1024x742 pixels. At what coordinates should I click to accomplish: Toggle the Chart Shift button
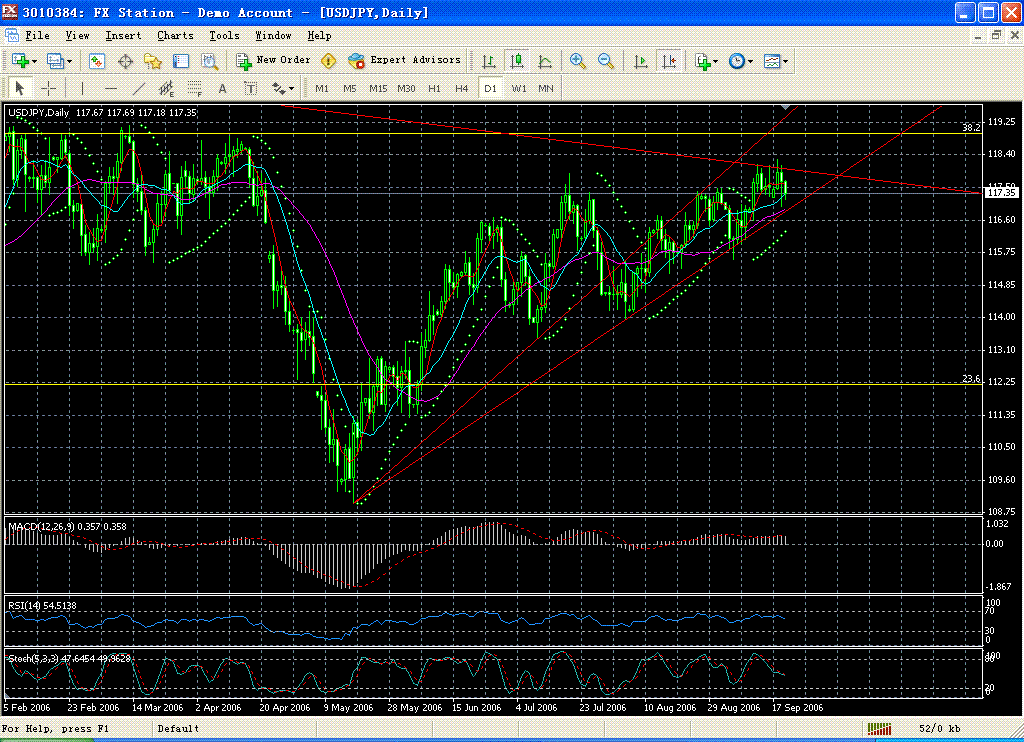coord(669,61)
